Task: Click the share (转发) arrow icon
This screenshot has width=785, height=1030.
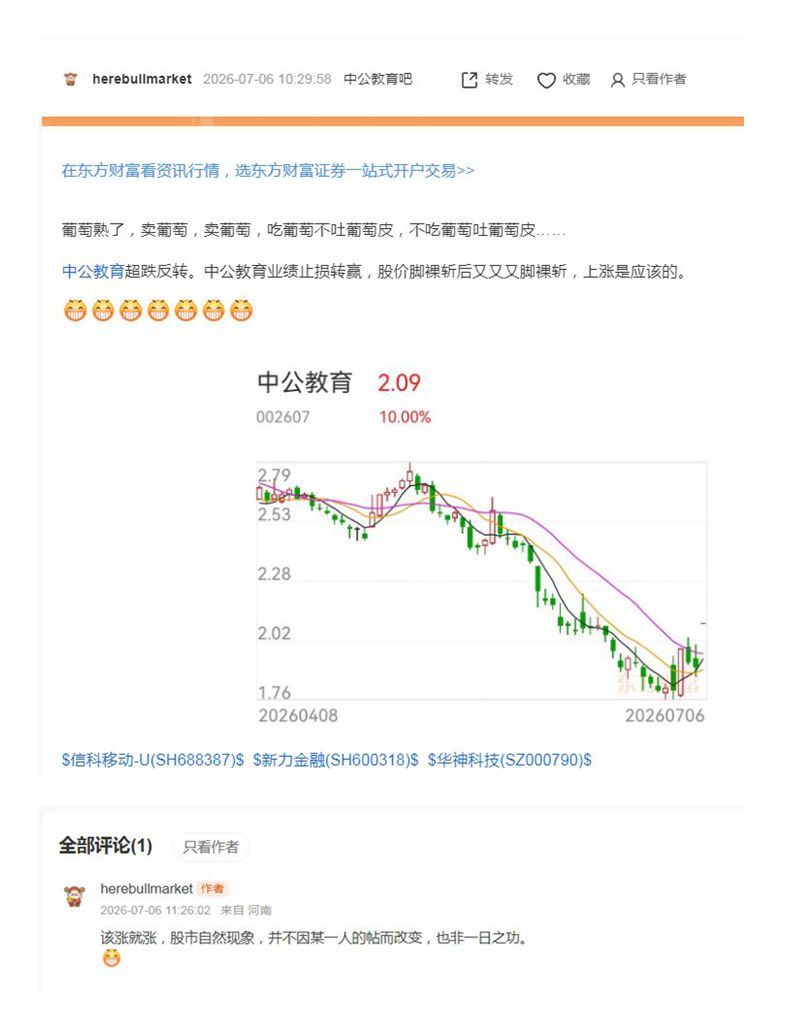Action: click(469, 80)
